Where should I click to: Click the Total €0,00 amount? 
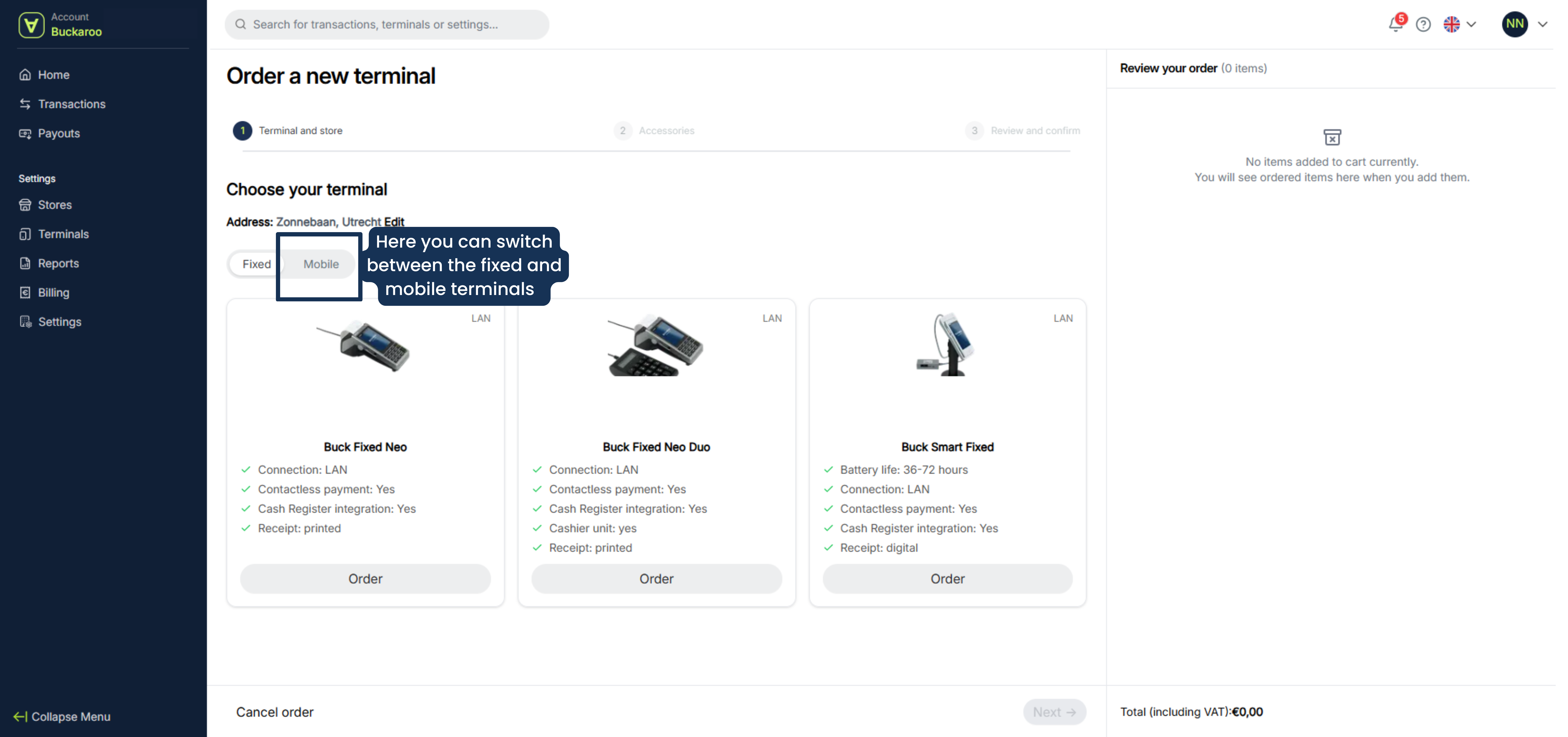[1247, 712]
